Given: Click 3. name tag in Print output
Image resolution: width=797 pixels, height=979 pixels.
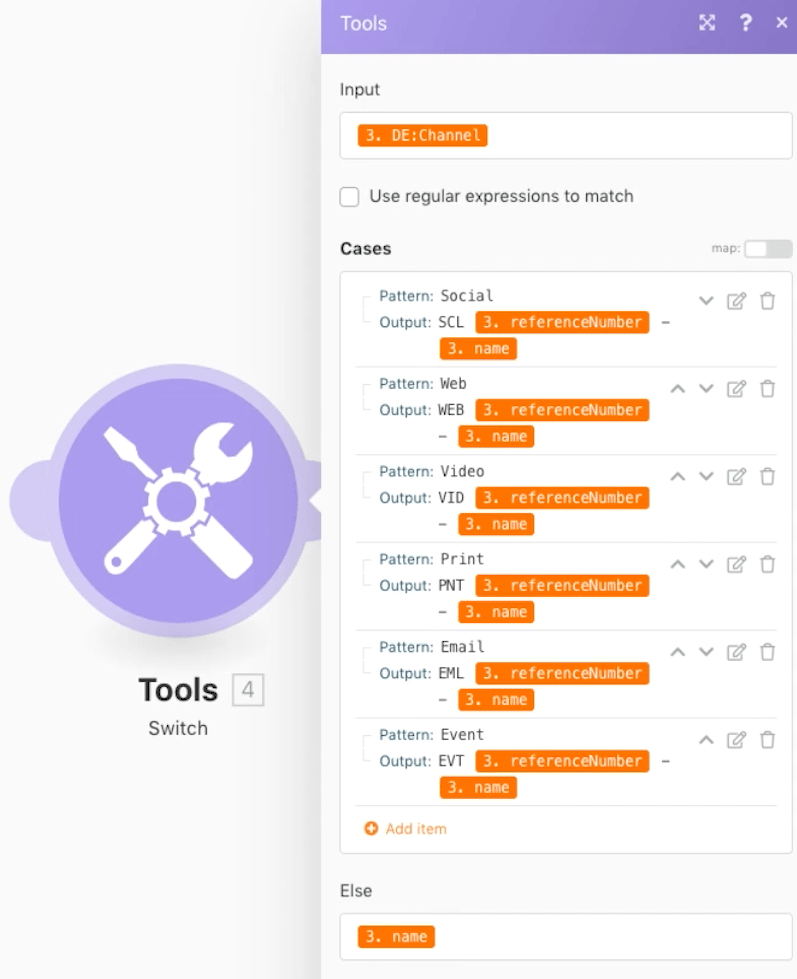Looking at the screenshot, I should 496,612.
